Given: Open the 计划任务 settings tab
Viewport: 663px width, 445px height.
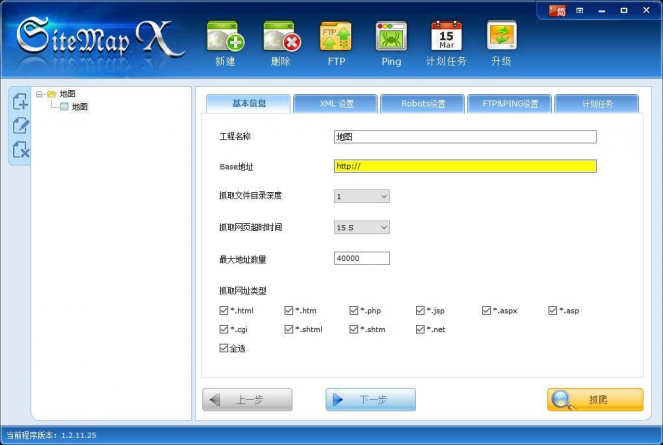Looking at the screenshot, I should 597,104.
